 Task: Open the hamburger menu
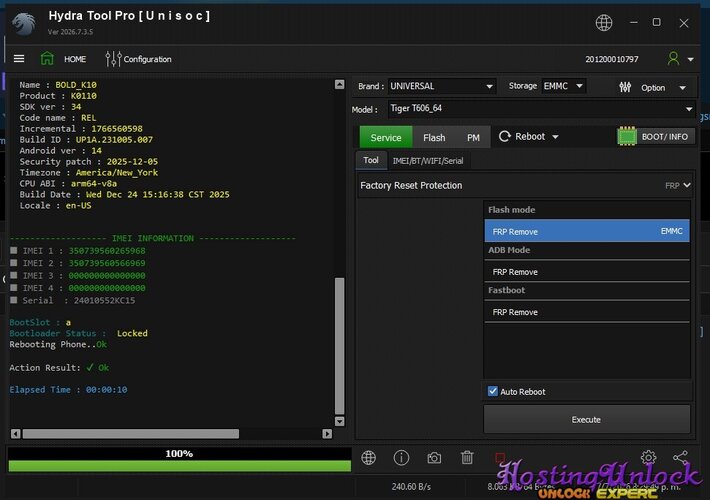coord(19,58)
